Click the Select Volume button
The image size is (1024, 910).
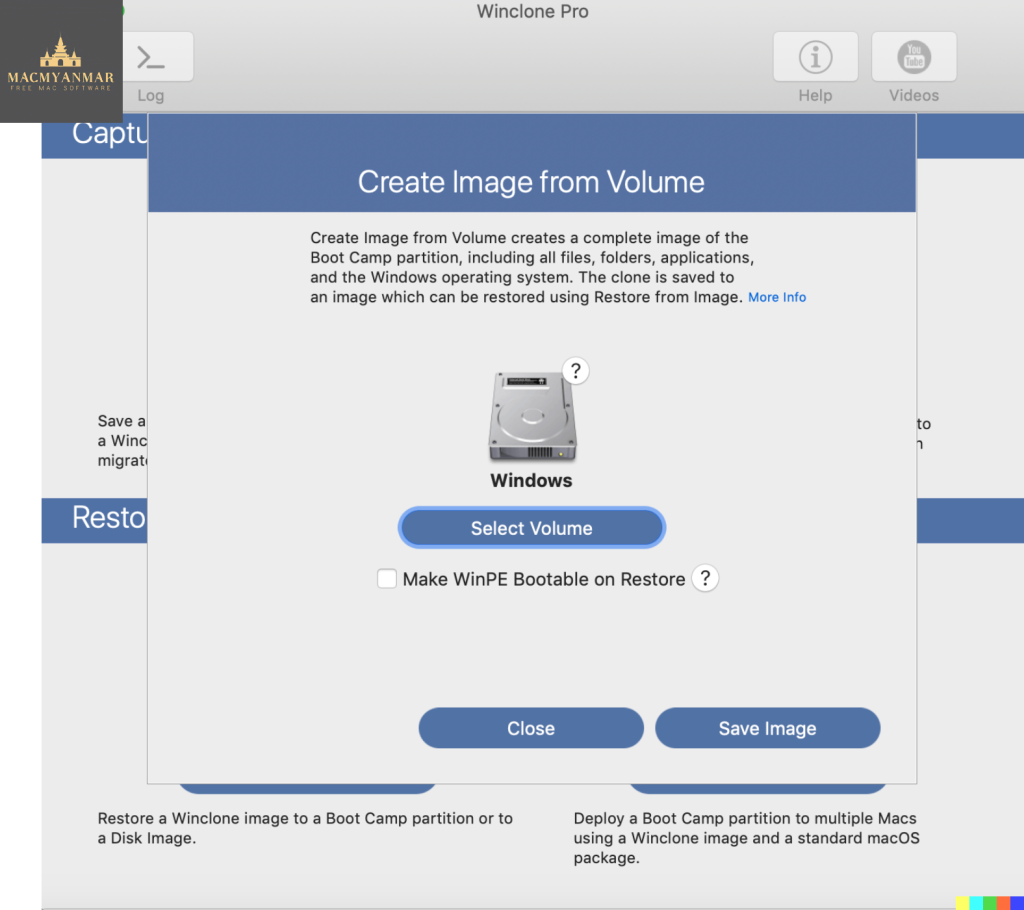tap(532, 528)
